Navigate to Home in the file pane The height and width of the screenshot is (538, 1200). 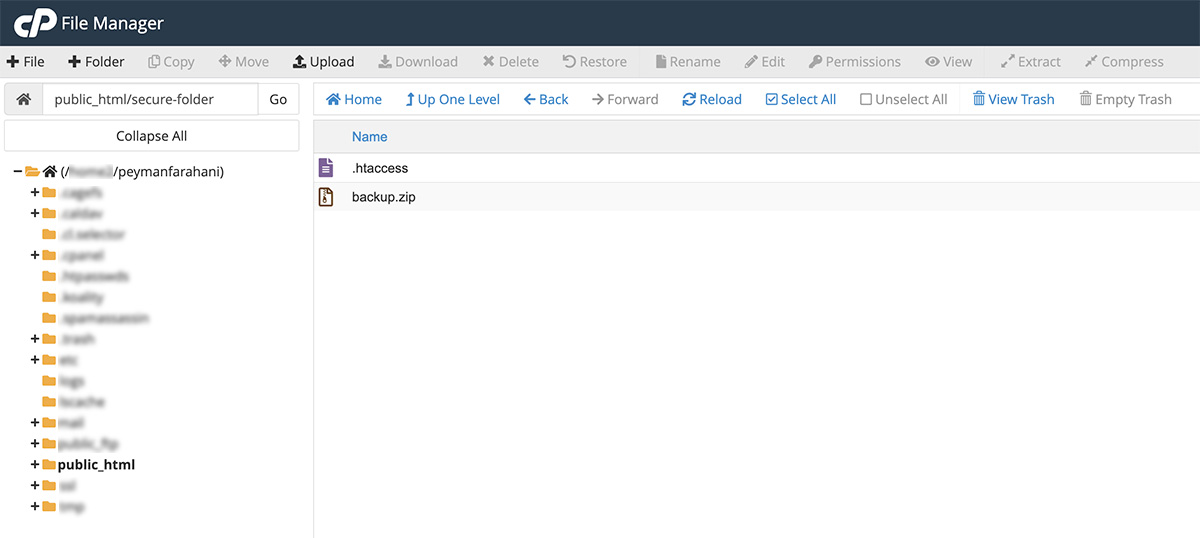click(354, 99)
